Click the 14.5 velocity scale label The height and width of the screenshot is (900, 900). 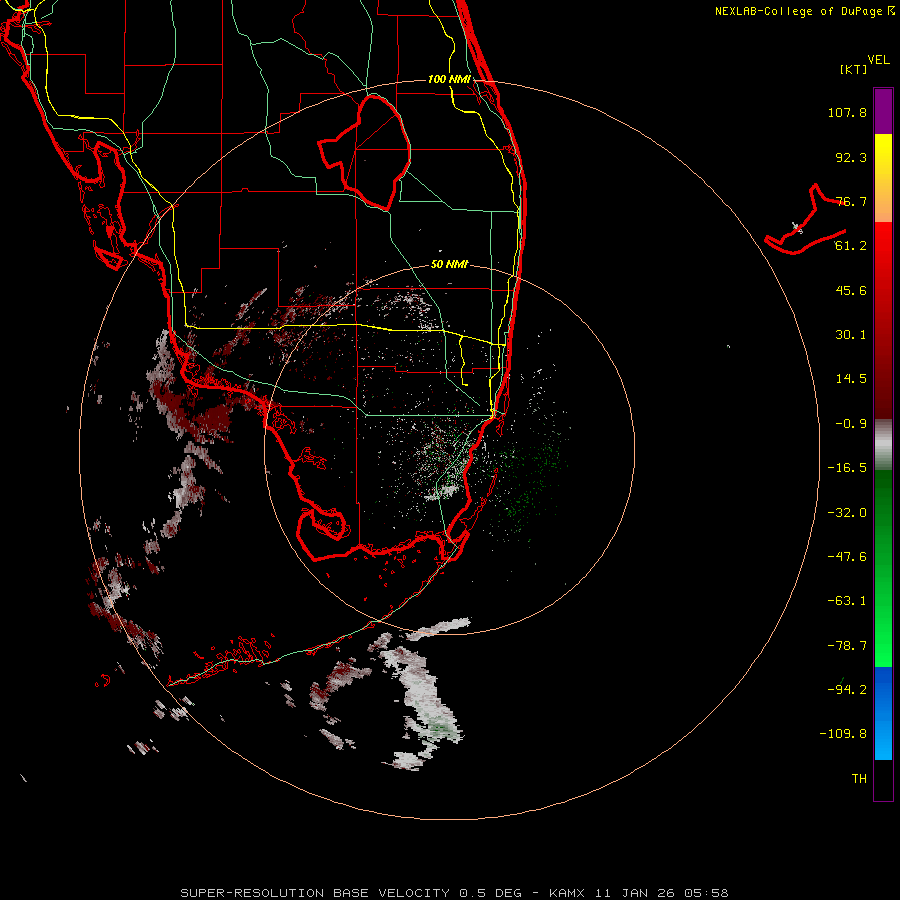851,379
